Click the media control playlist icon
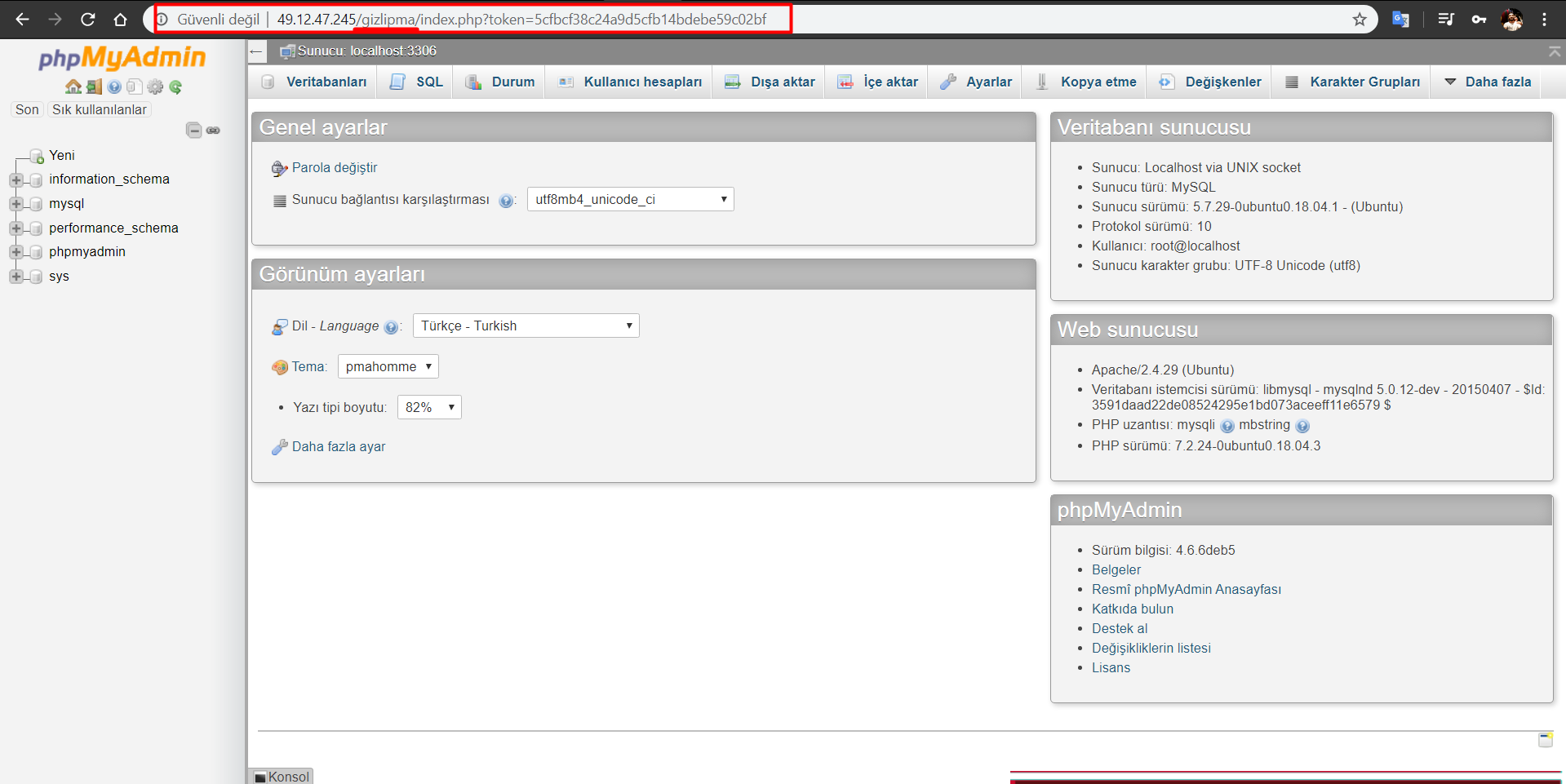 pos(1446,19)
